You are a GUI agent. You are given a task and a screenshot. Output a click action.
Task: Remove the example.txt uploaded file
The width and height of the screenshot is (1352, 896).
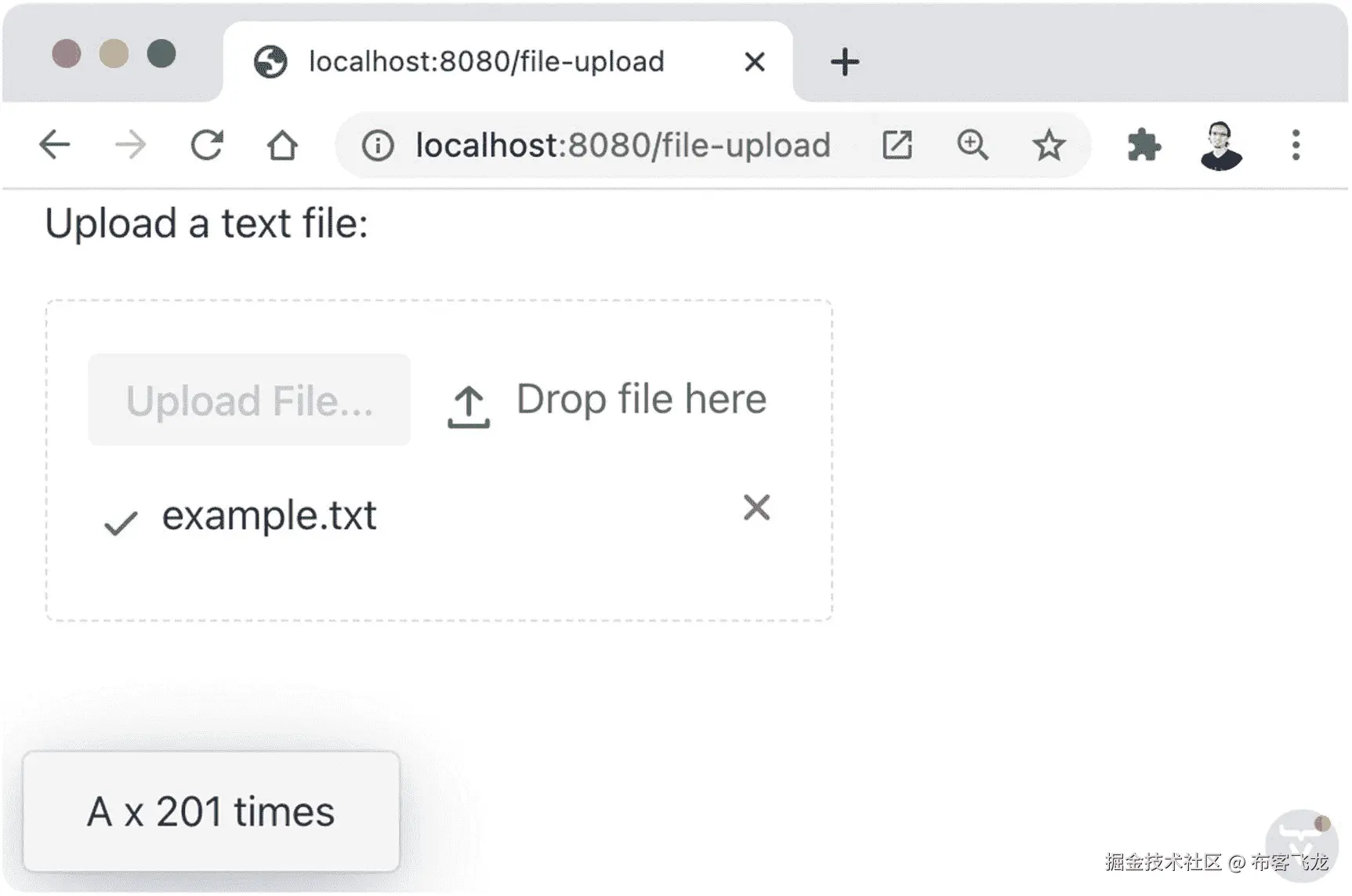click(x=756, y=507)
